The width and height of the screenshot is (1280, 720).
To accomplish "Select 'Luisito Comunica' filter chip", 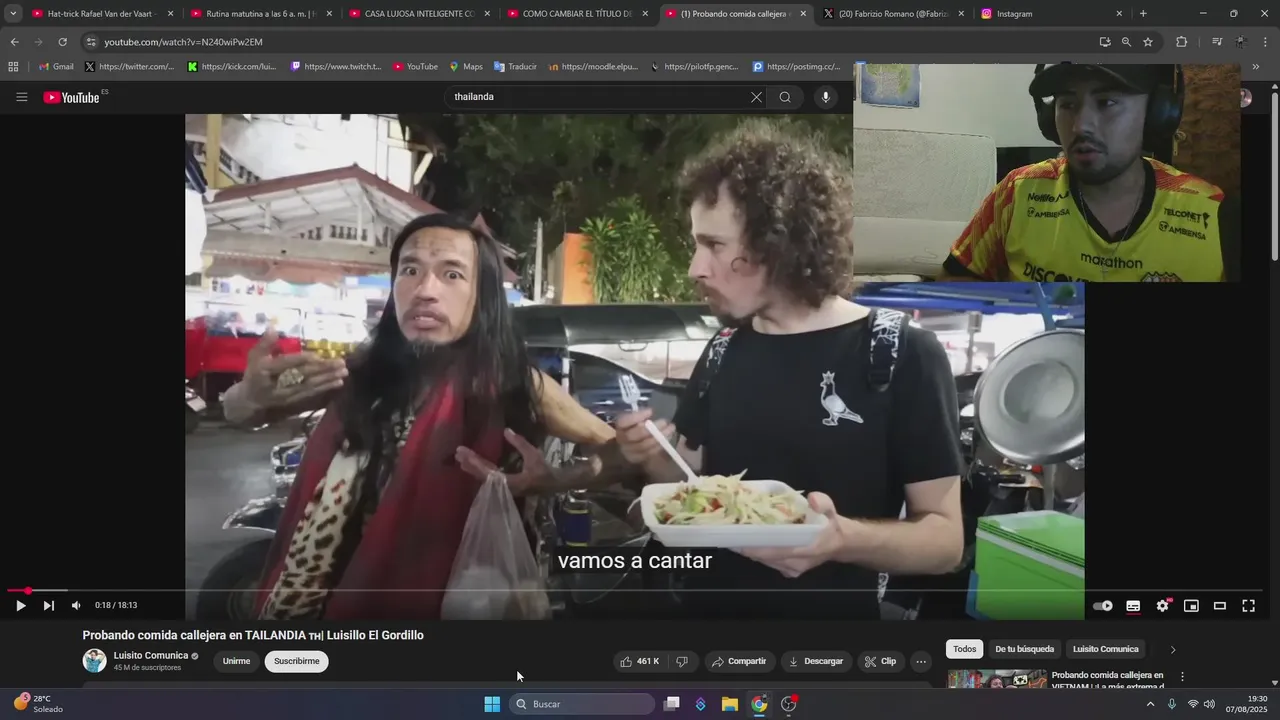I will pos(1106,649).
